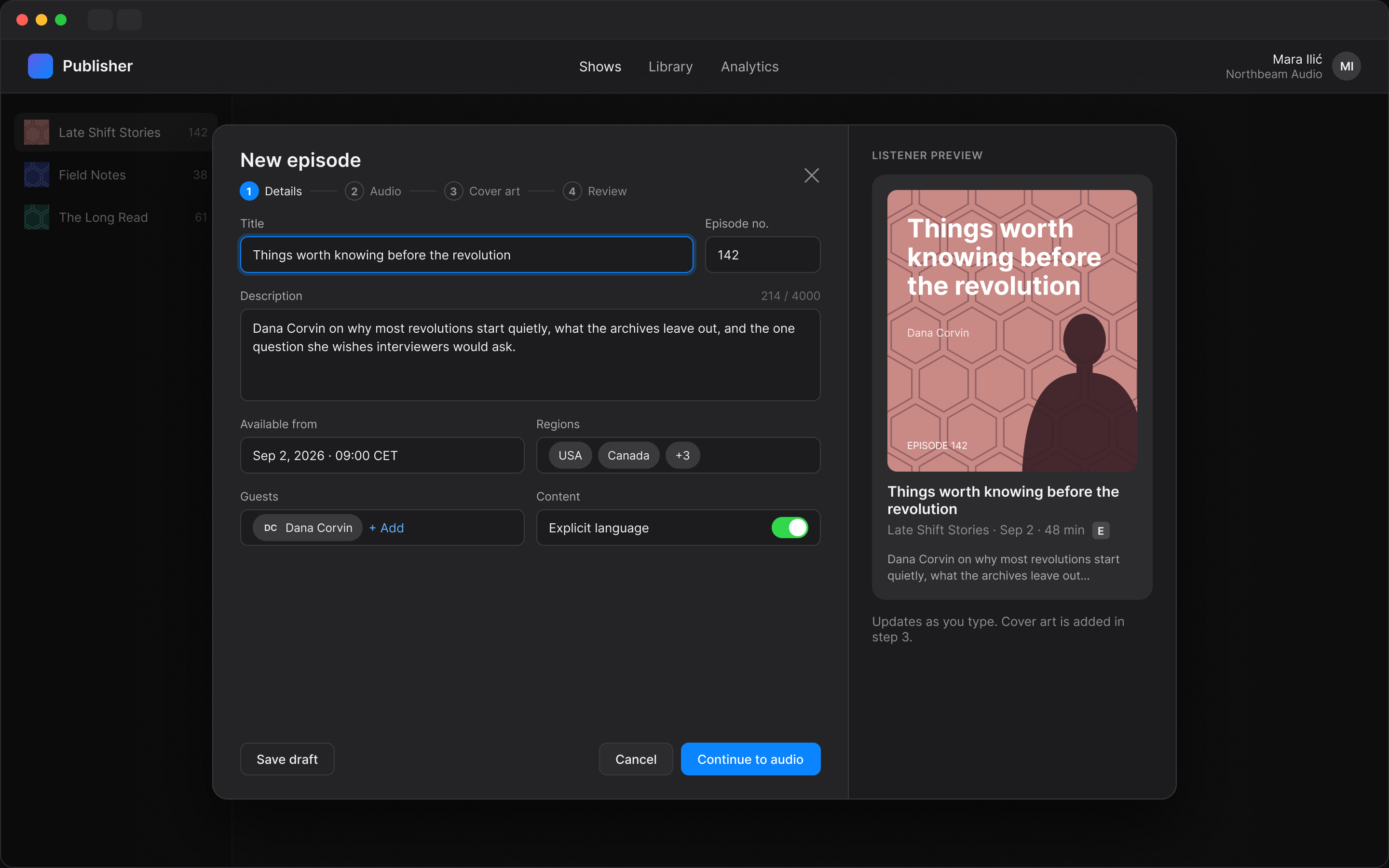Expand the +3 regions chip
Screen dimensions: 1389x868
pos(682,455)
